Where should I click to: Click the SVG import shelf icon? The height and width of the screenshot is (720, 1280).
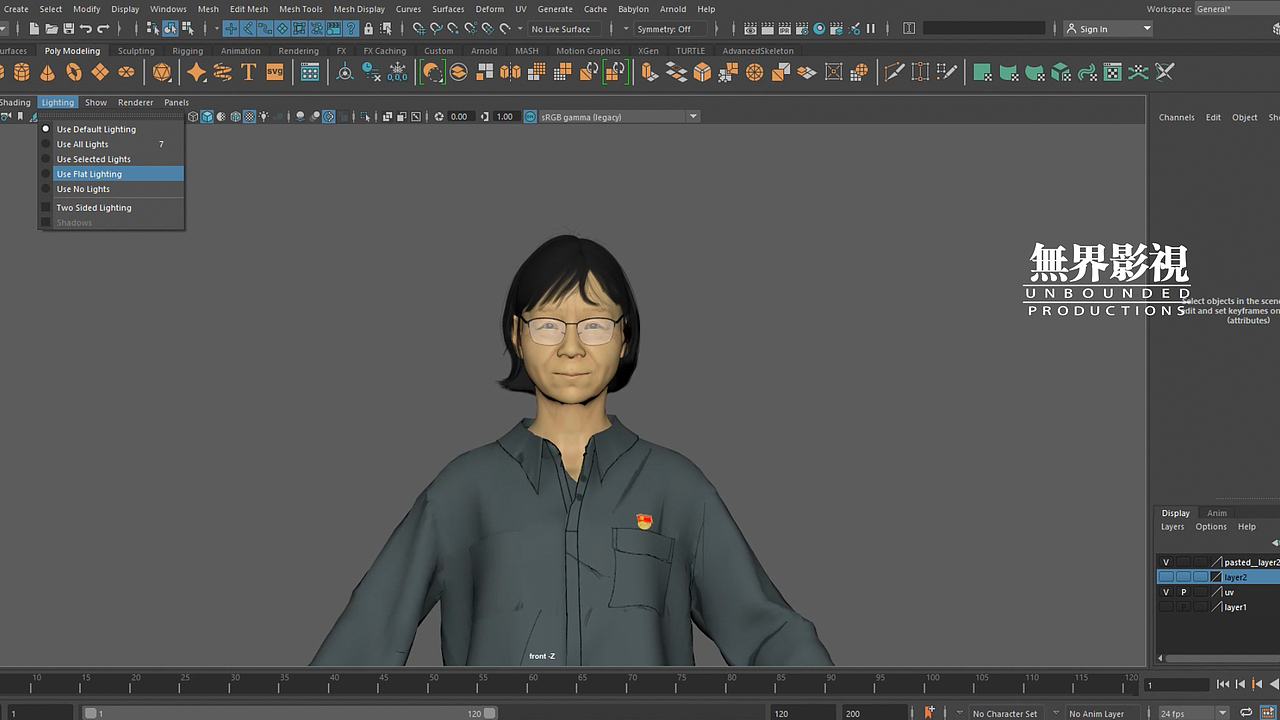pyautogui.click(x=274, y=72)
